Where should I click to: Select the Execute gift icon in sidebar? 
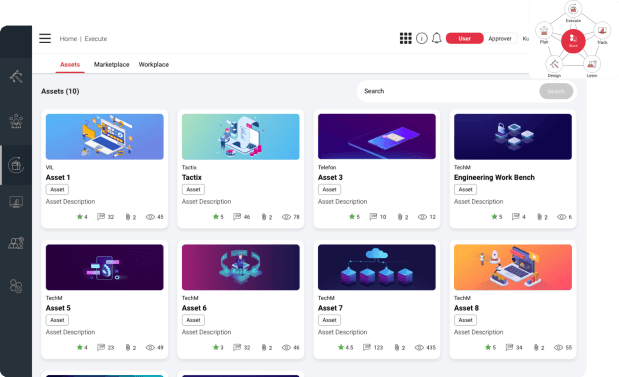point(16,165)
